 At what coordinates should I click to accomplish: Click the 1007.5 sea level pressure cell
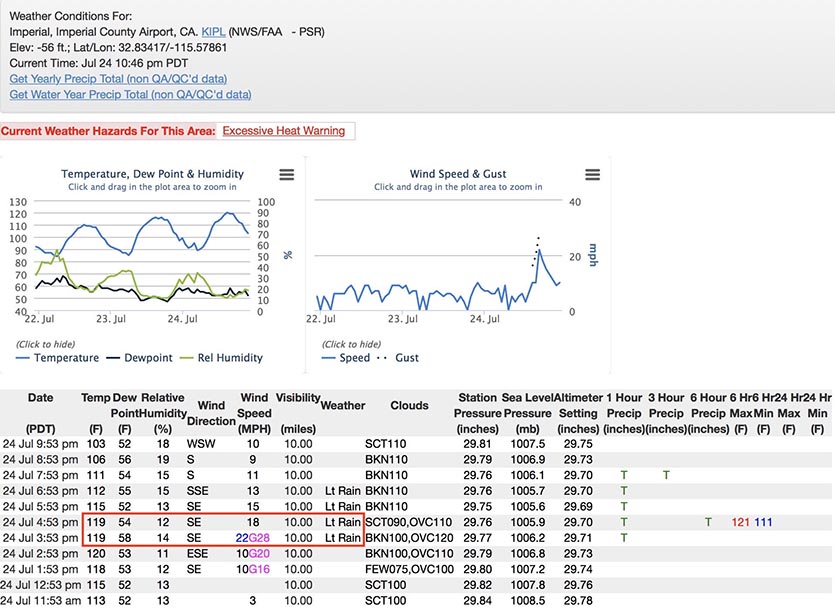pyautogui.click(x=527, y=444)
